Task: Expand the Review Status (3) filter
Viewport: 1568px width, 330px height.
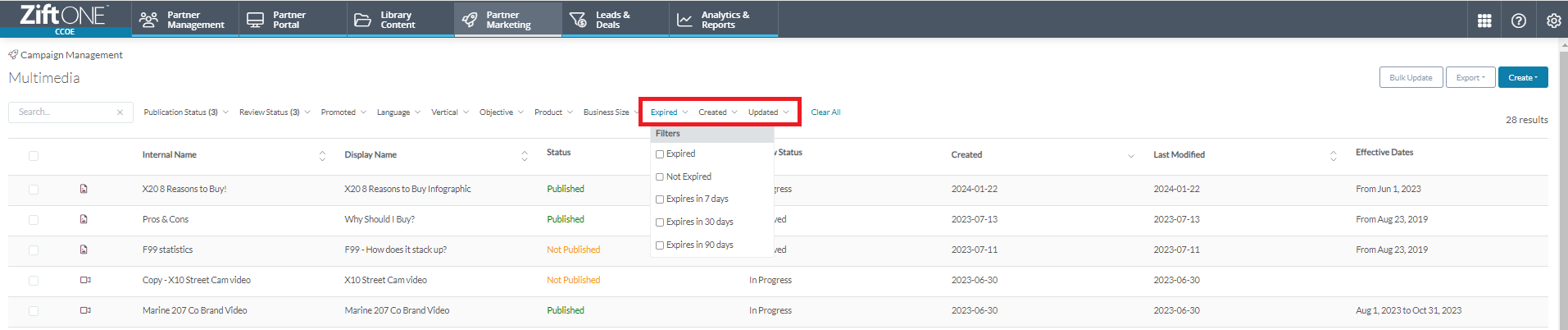Action: click(275, 112)
